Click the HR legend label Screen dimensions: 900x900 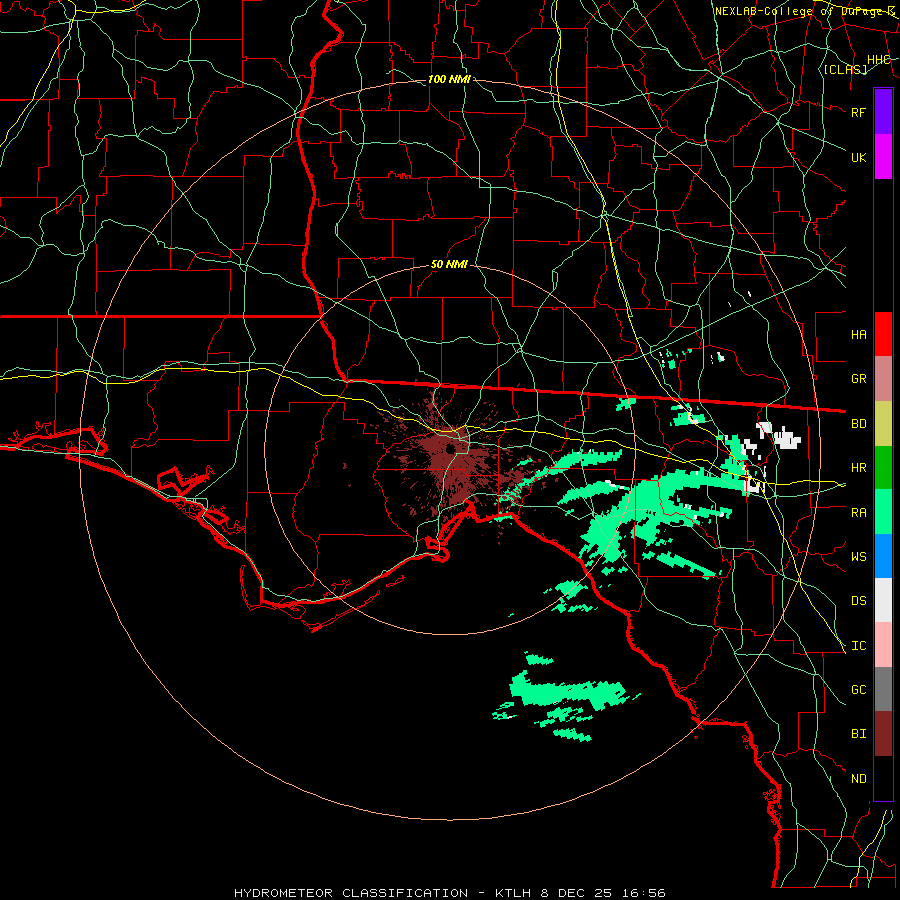point(859,468)
